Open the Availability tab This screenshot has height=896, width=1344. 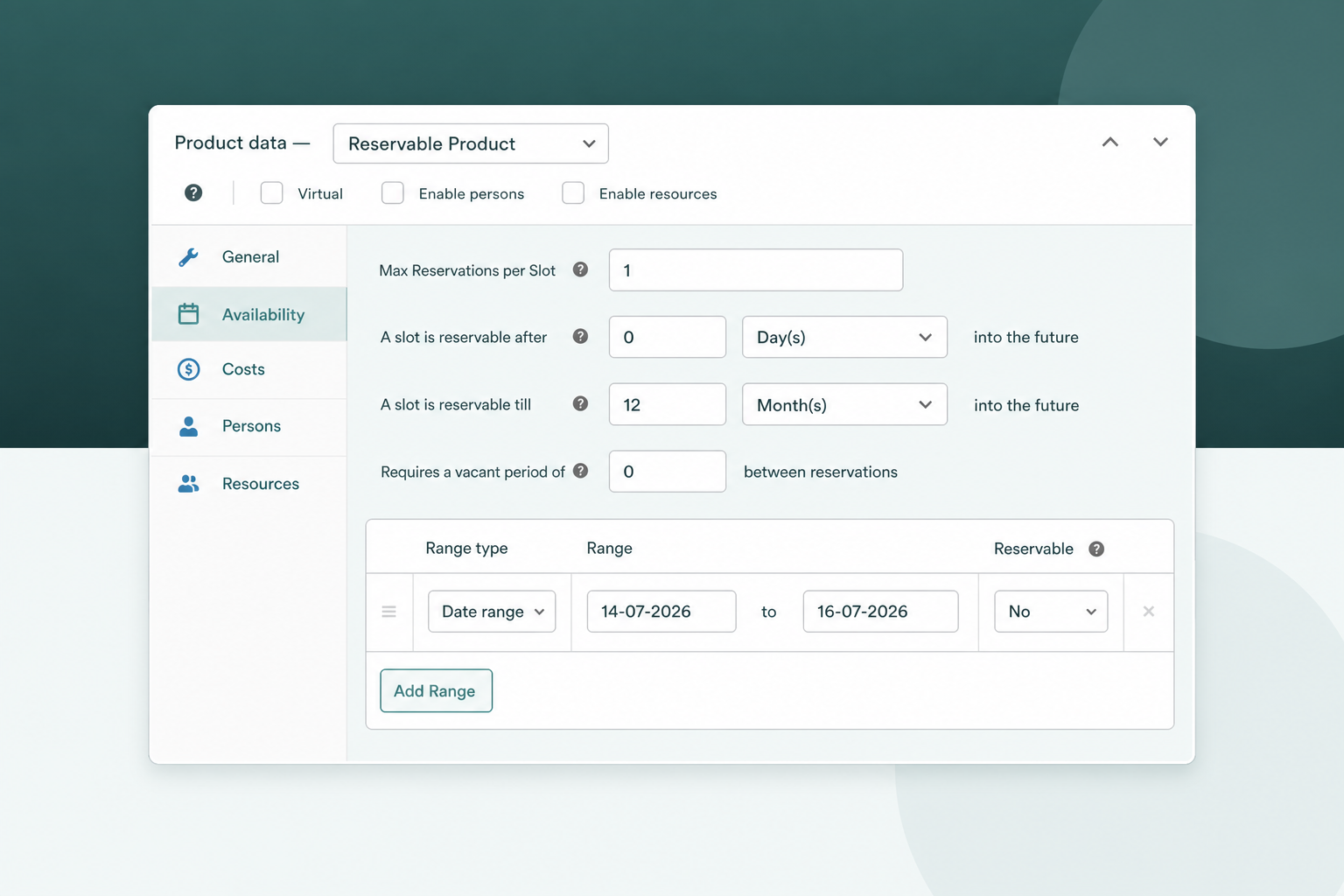(x=249, y=314)
